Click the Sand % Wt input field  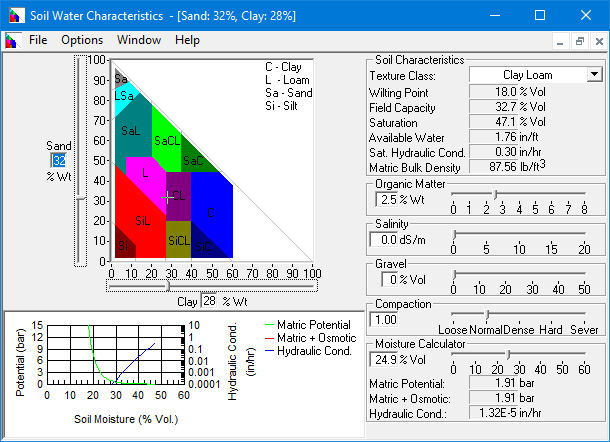pos(59,161)
